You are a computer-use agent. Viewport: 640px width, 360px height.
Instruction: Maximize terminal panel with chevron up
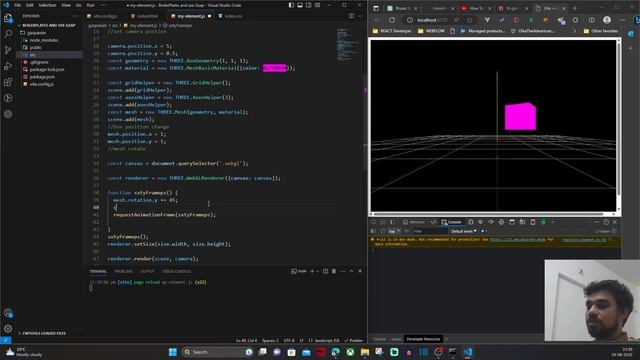[x=351, y=271]
